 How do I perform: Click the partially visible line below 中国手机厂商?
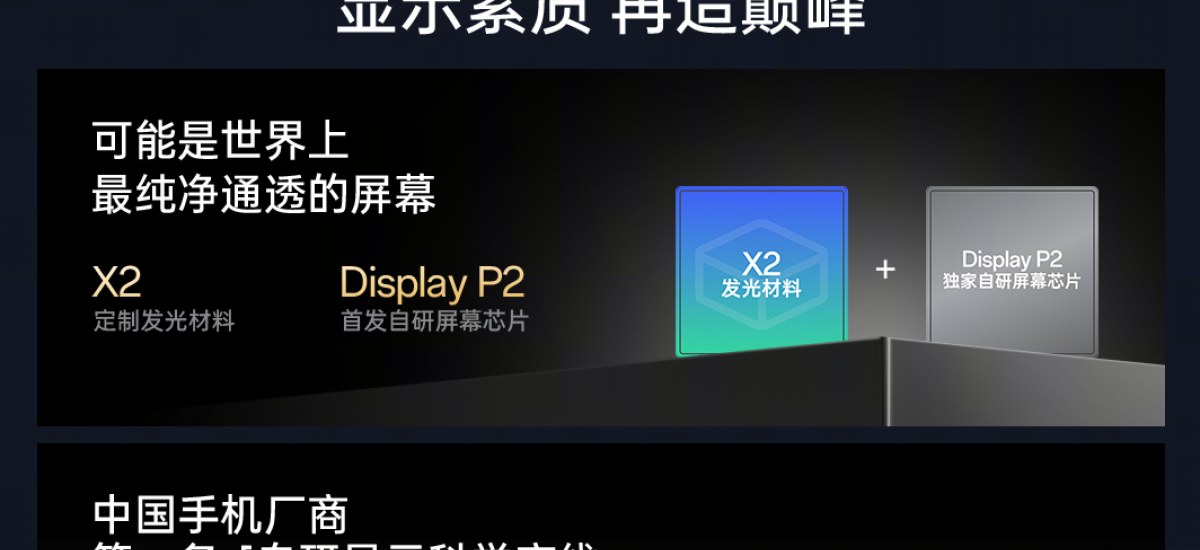point(345,545)
